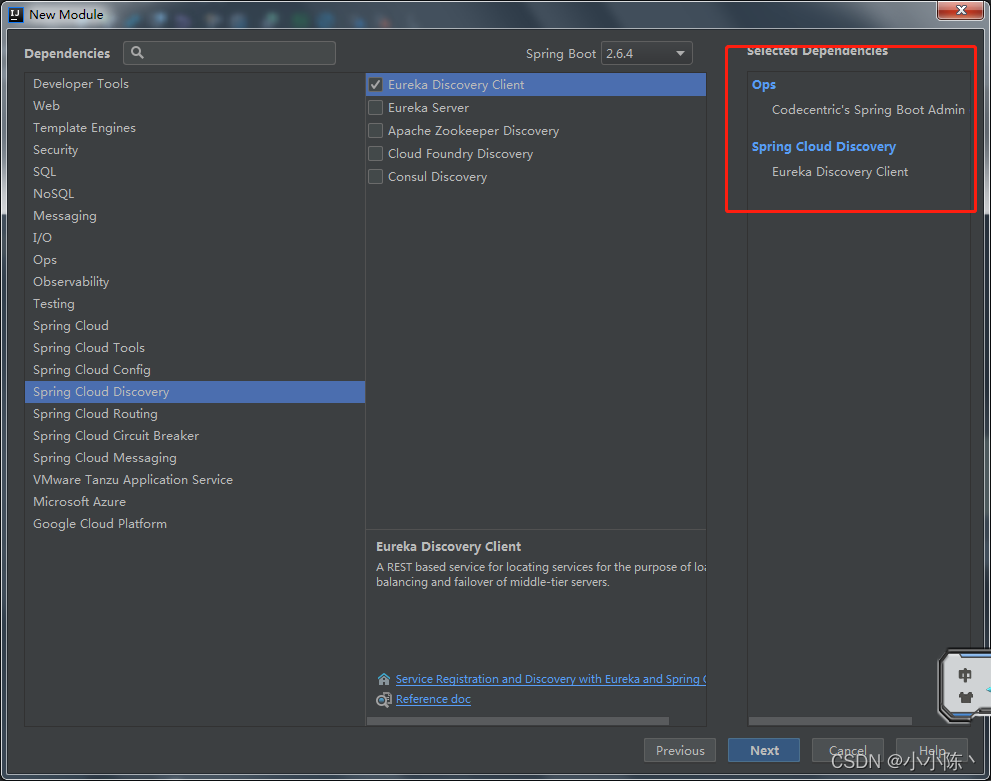Focus the Dependencies search field
This screenshot has height=781, width=991.
[x=229, y=53]
